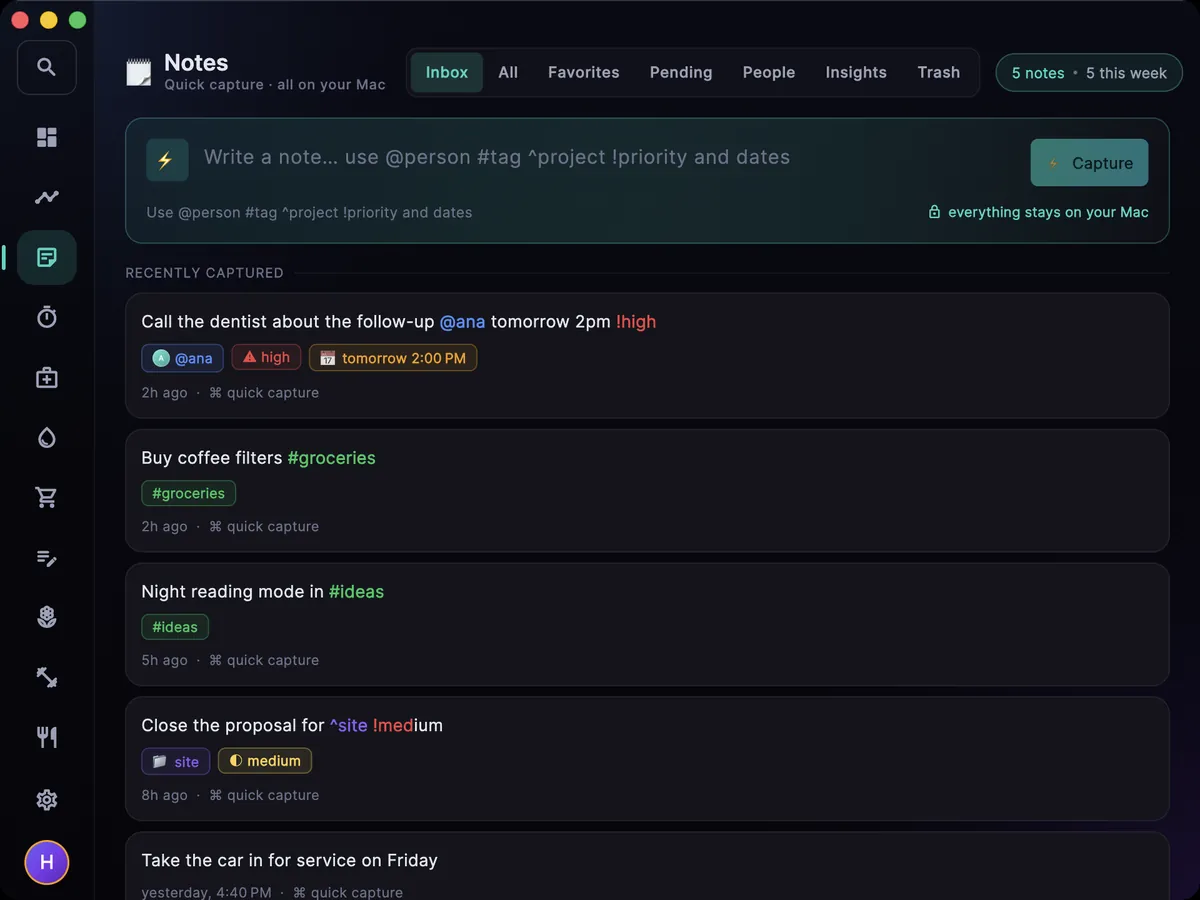Go to the People tab
The height and width of the screenshot is (900, 1200).
[769, 72]
